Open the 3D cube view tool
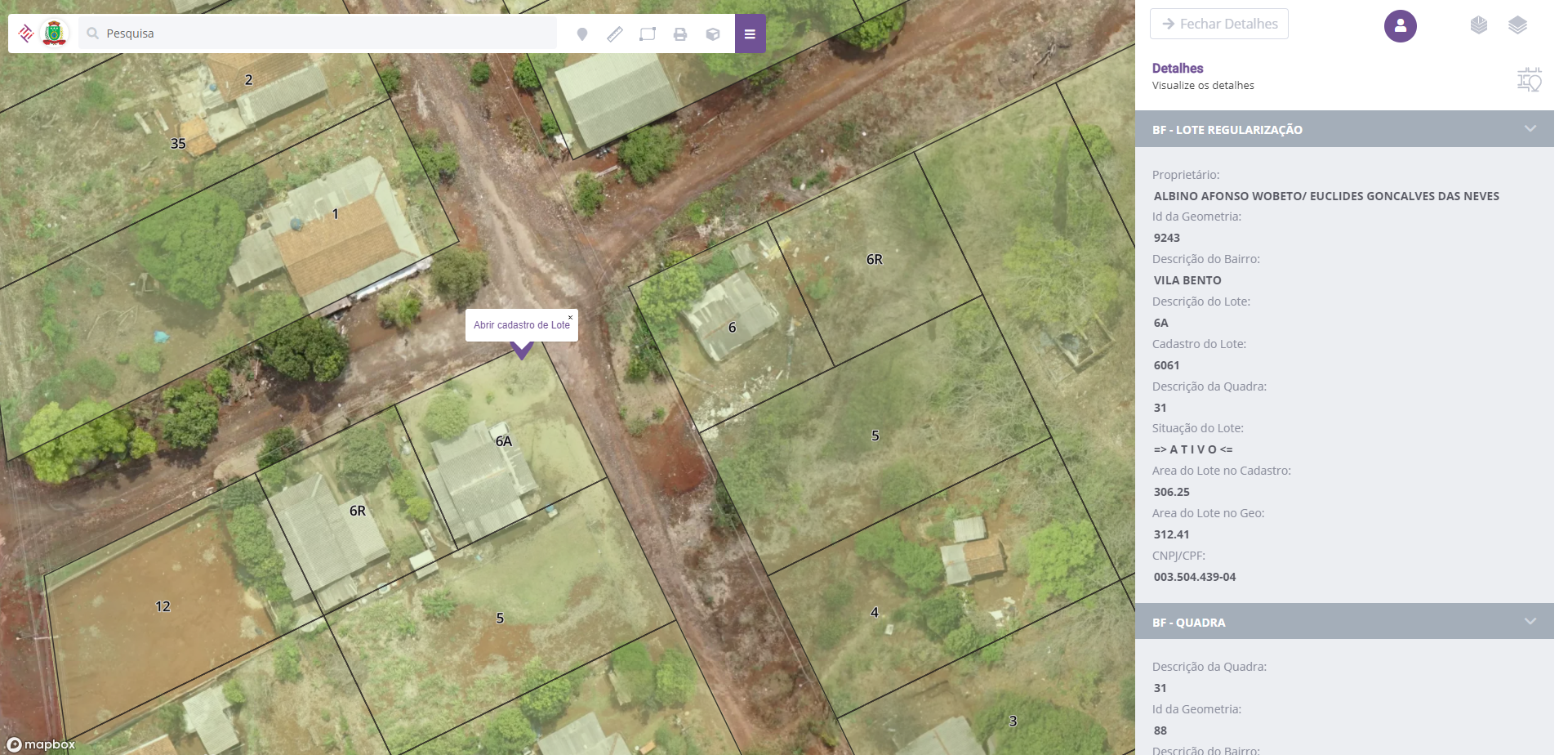Screen dimensions: 1568x755 (713, 34)
